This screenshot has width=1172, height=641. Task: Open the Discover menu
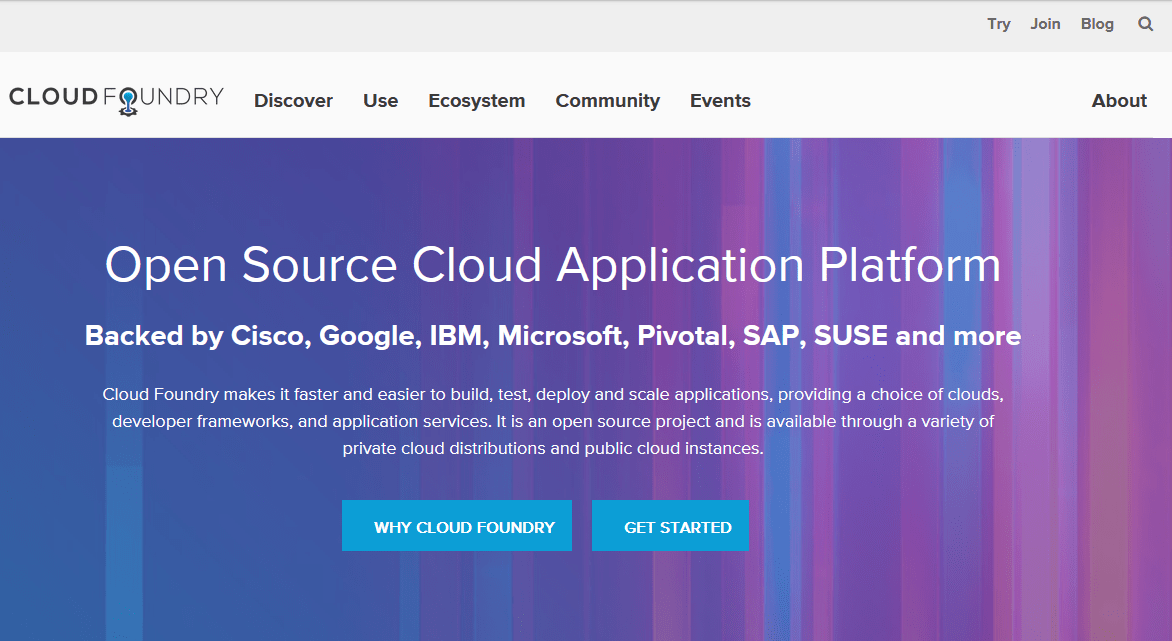tap(293, 101)
